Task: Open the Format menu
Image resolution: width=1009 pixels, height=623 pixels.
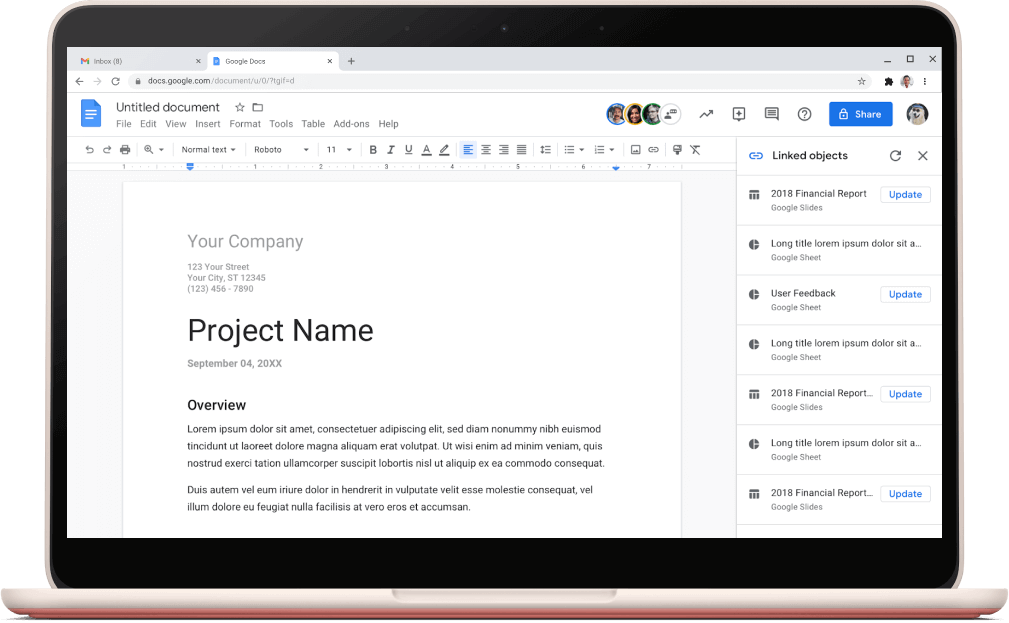Action: pos(244,124)
